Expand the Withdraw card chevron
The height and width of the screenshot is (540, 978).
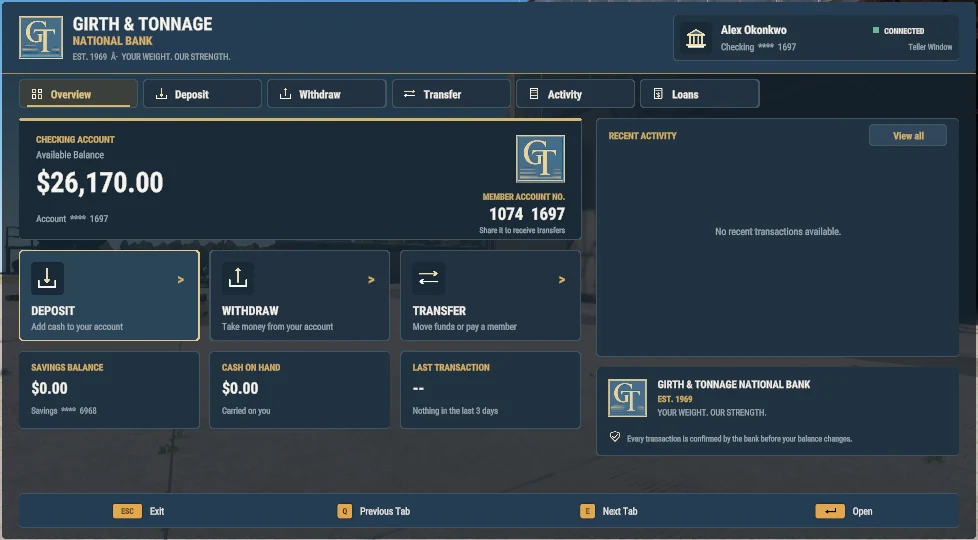pos(372,280)
